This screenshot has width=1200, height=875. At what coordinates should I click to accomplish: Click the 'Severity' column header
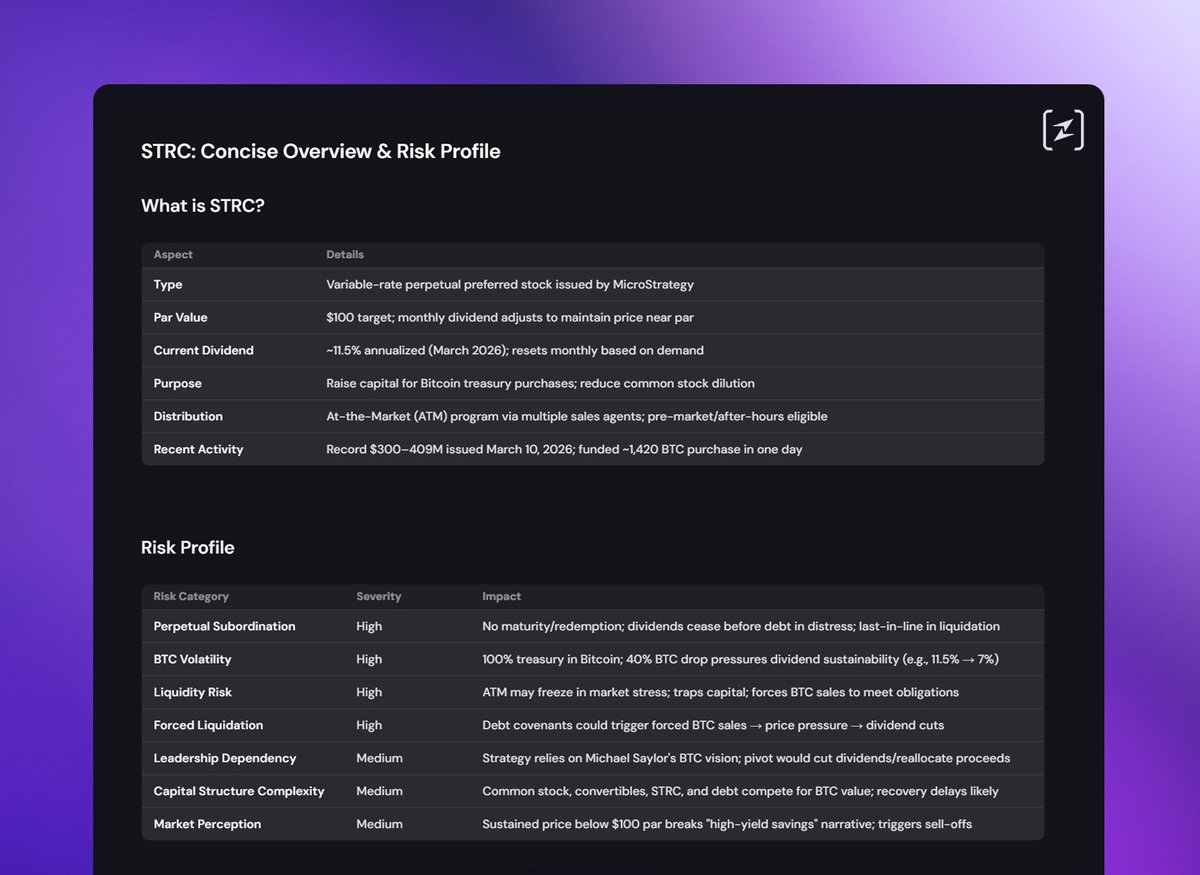tap(379, 597)
